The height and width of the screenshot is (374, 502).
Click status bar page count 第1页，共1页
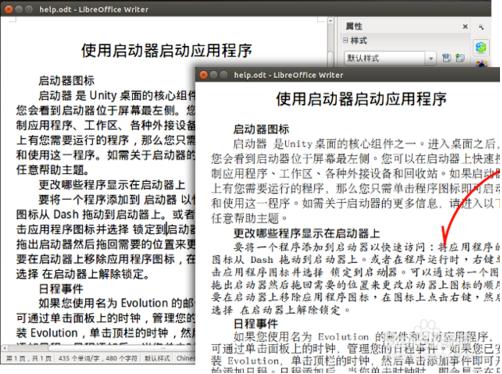pyautogui.click(x=28, y=358)
